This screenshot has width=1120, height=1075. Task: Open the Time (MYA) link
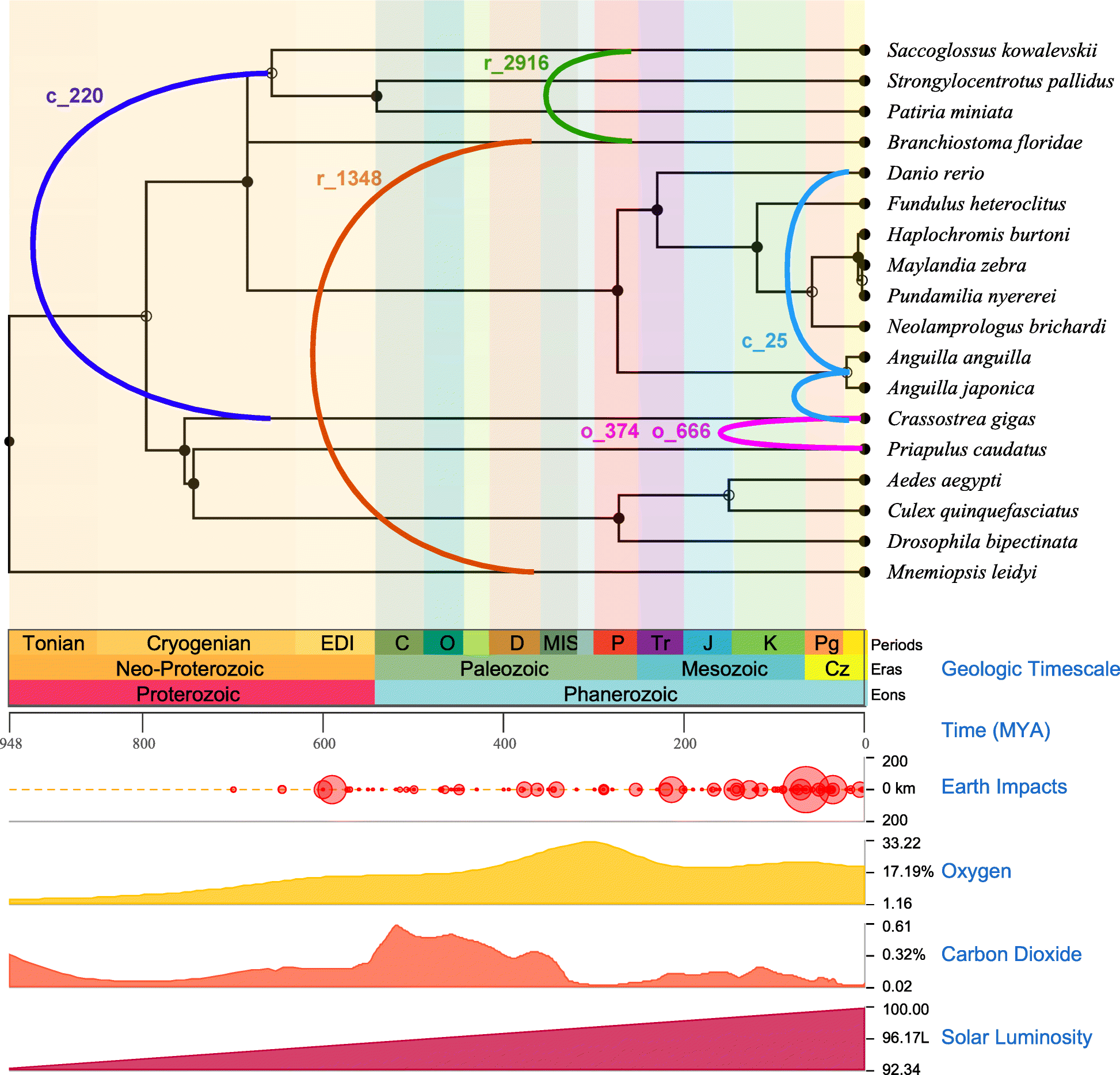pyautogui.click(x=996, y=730)
